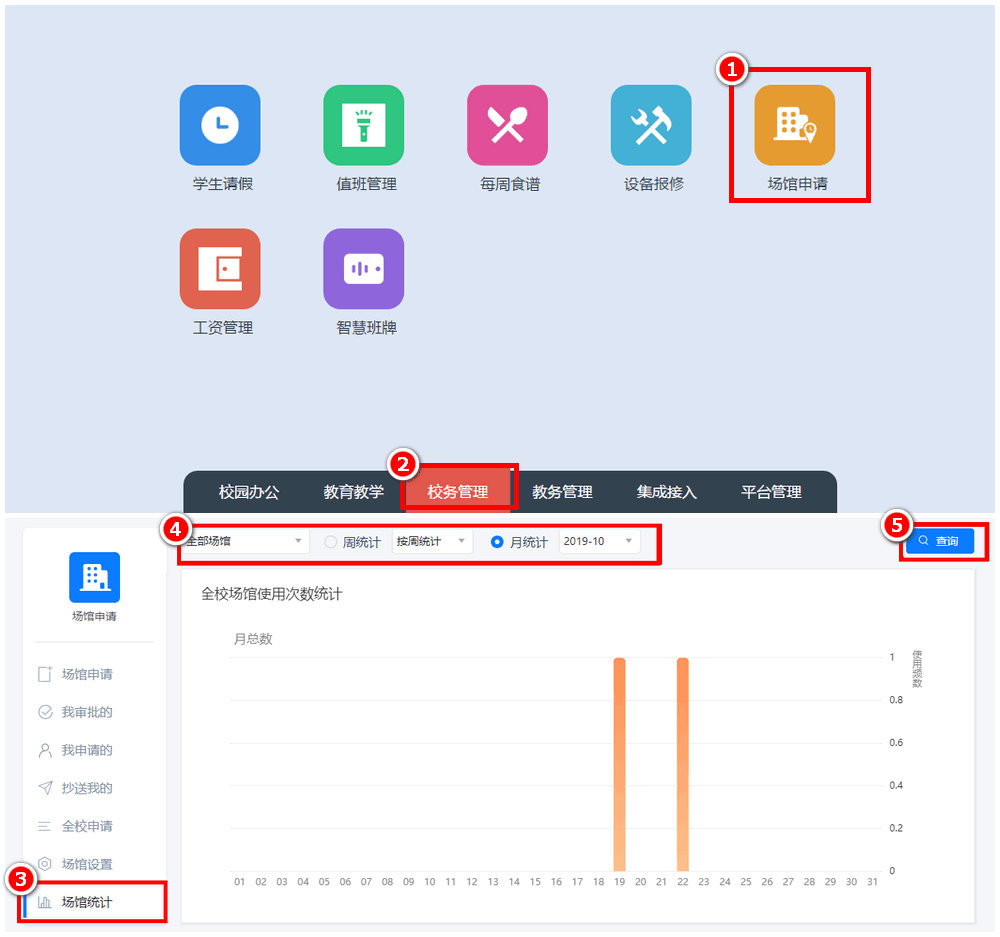Click the orange bar for day 19

point(619,765)
